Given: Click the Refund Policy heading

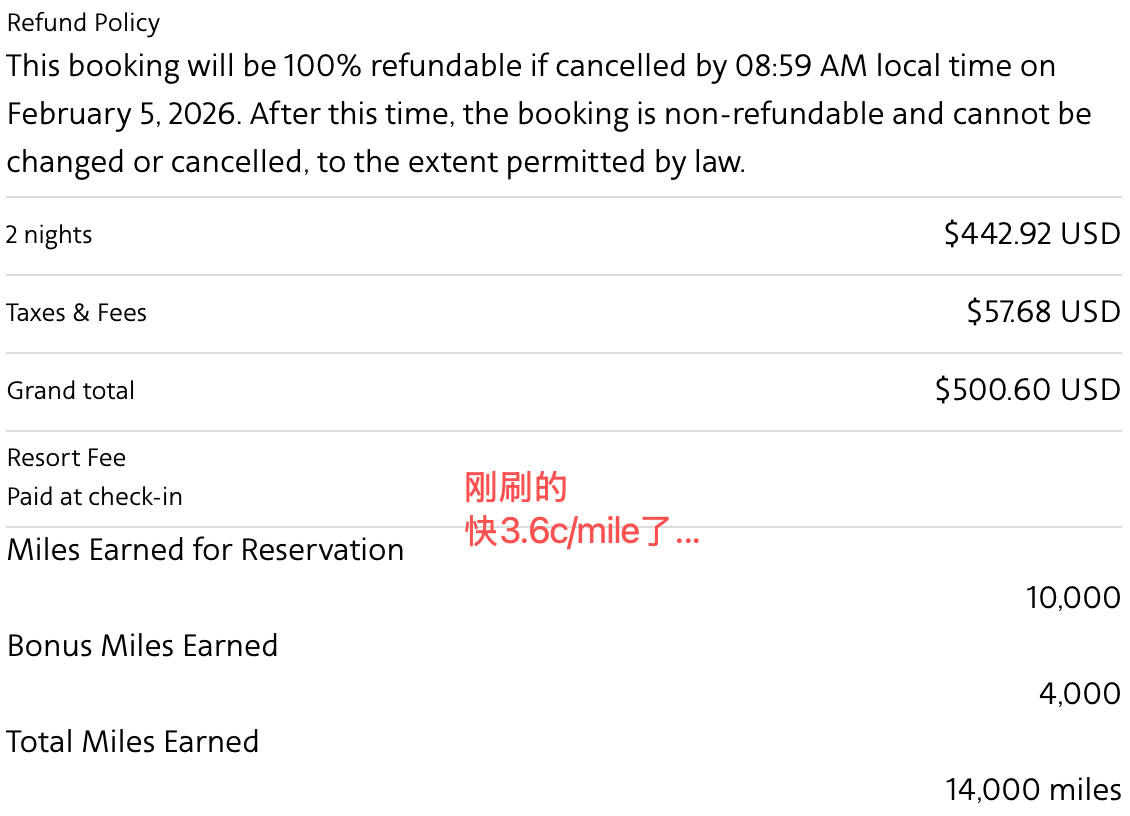Looking at the screenshot, I should tap(83, 23).
